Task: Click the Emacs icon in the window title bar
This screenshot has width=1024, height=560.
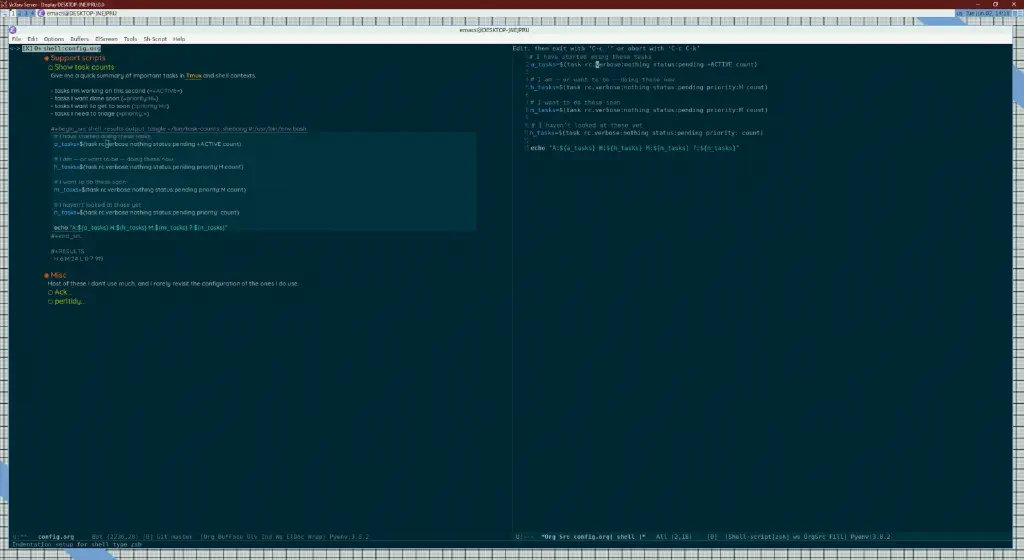Action: point(12,30)
